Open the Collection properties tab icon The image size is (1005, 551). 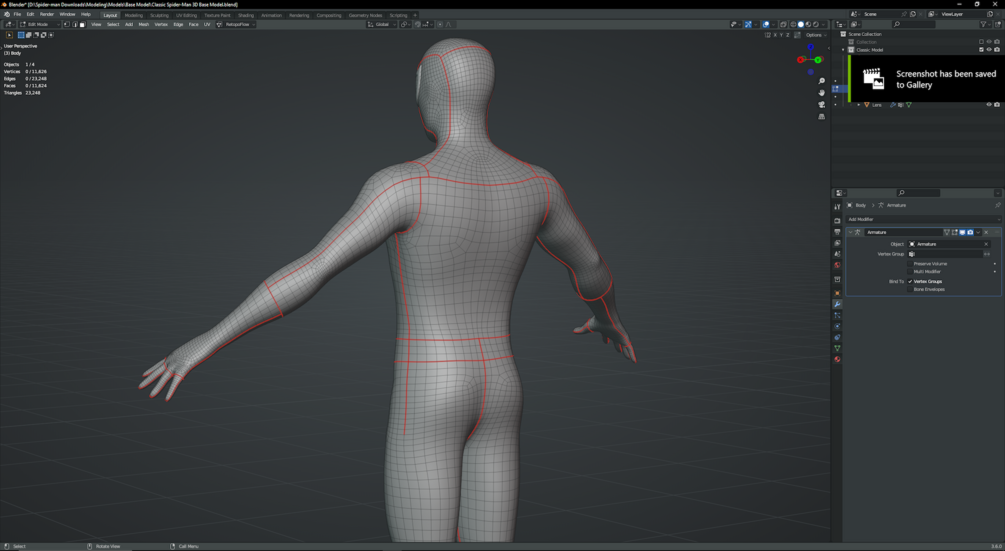tap(837, 279)
